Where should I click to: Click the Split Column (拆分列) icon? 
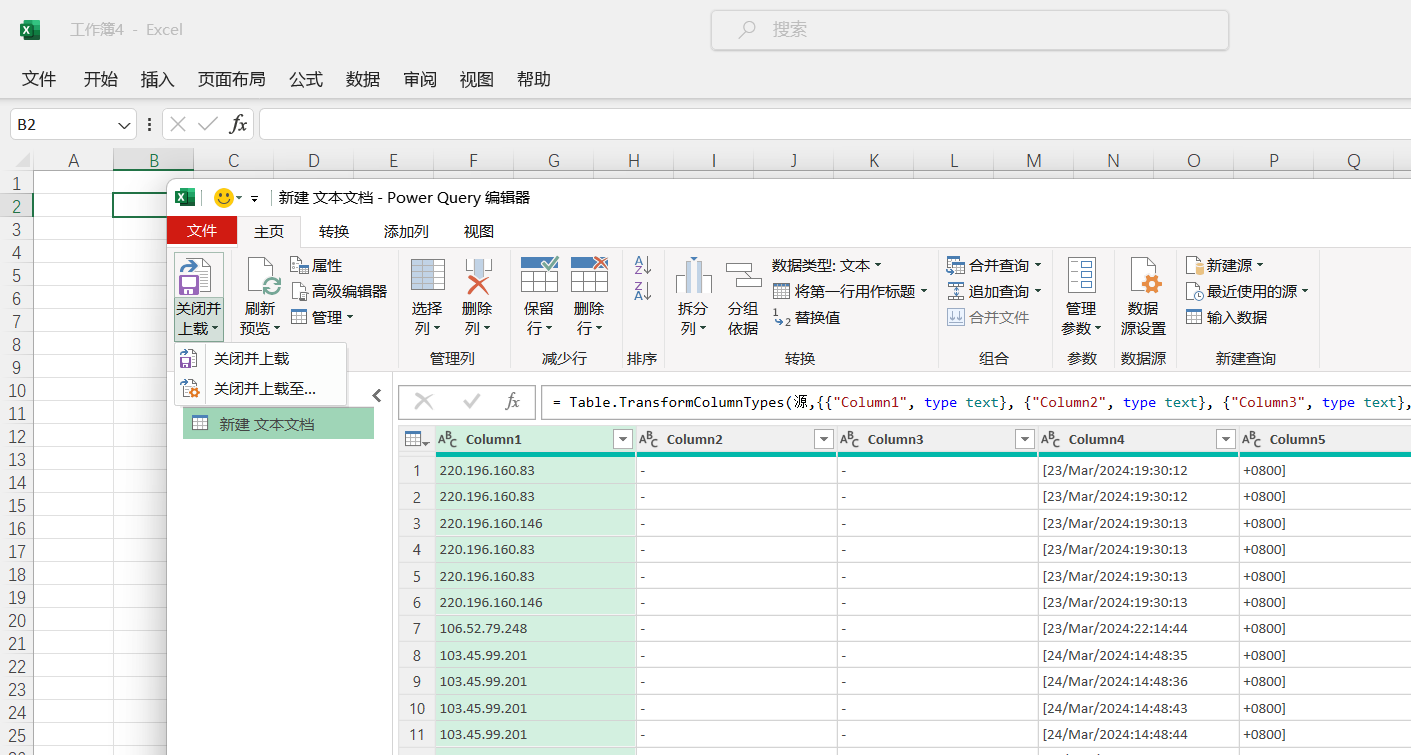(x=693, y=277)
